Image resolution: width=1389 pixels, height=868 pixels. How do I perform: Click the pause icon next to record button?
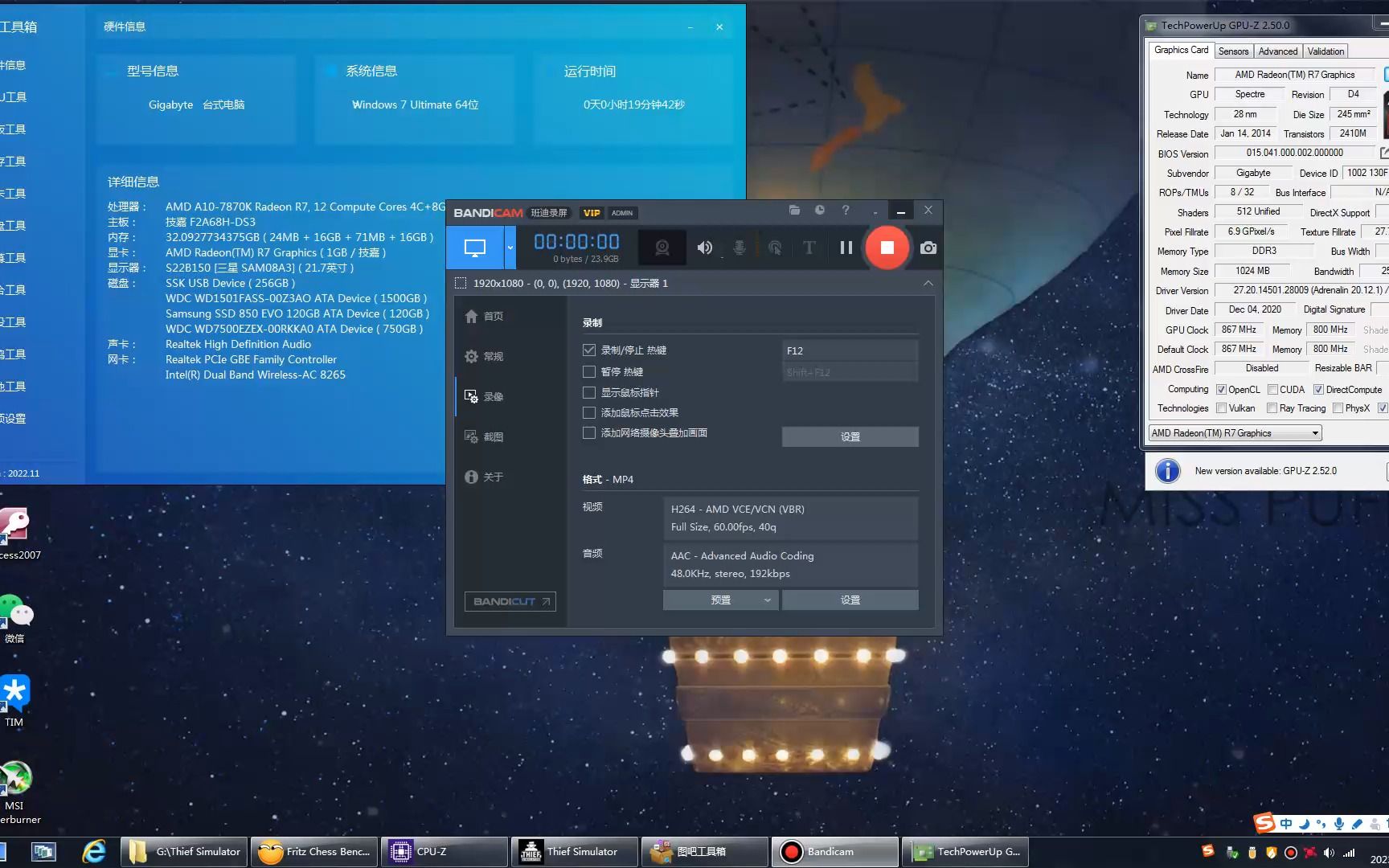(846, 248)
